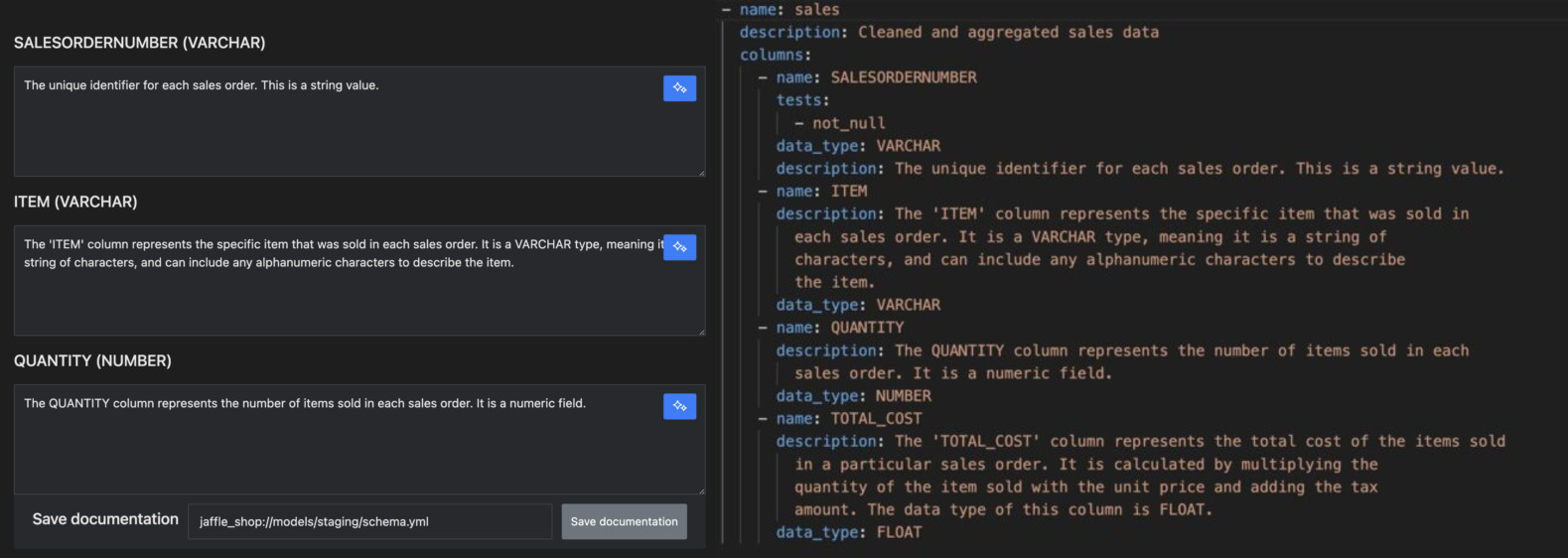Click 'data_type: NUMBER' line in YAML
The height and width of the screenshot is (558, 1568).
pos(854,396)
